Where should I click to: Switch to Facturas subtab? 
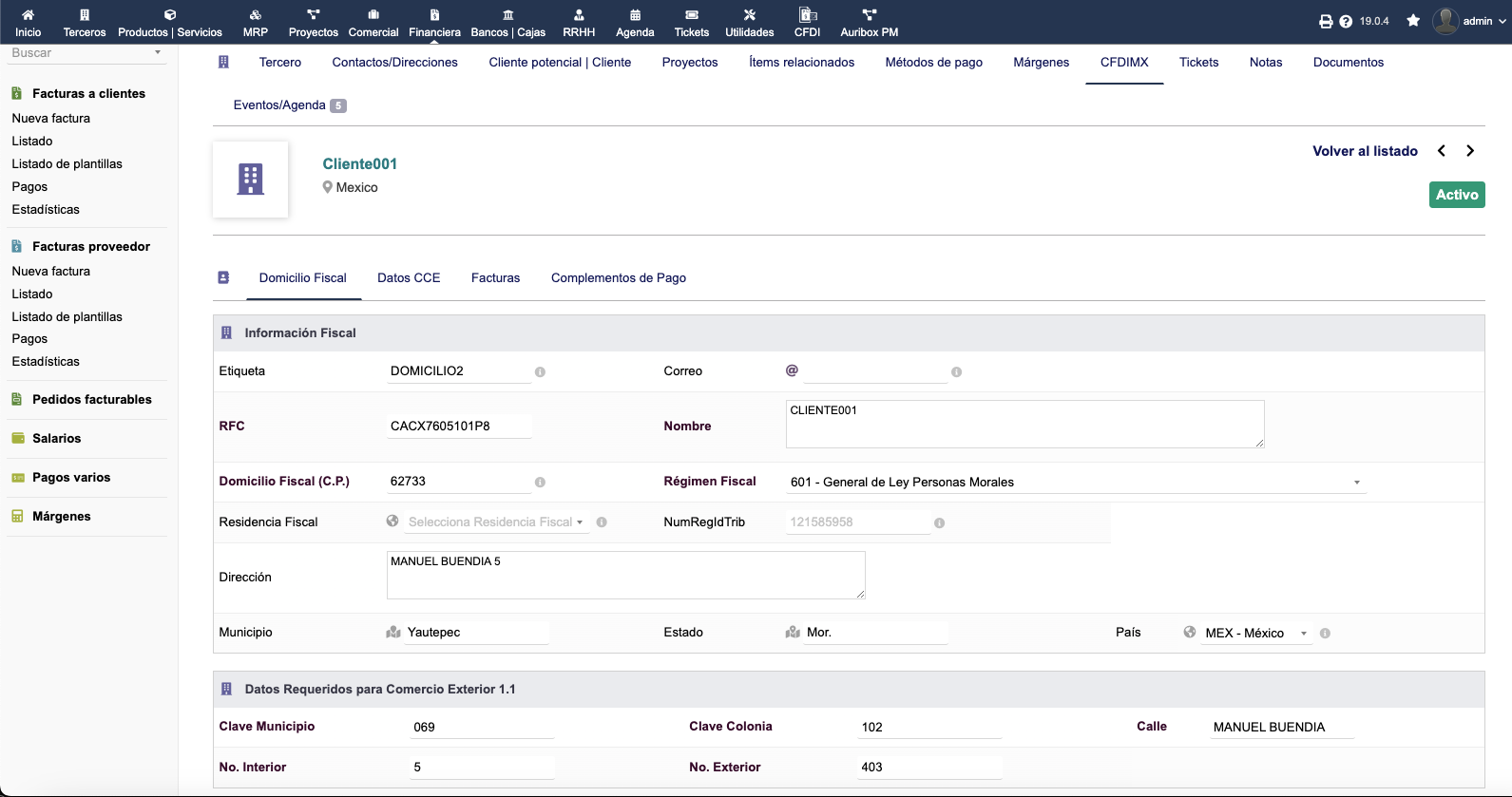pyautogui.click(x=496, y=278)
